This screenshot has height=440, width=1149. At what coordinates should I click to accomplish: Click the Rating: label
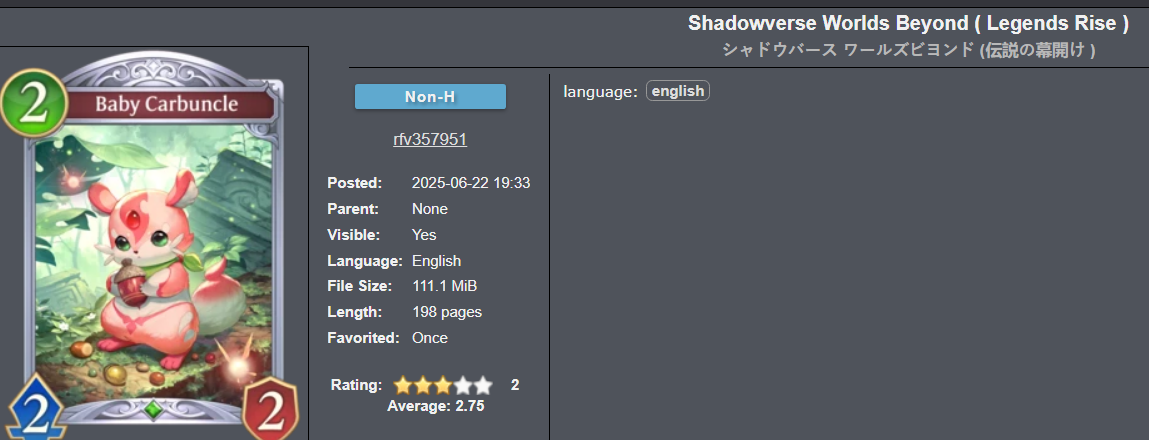(357, 385)
